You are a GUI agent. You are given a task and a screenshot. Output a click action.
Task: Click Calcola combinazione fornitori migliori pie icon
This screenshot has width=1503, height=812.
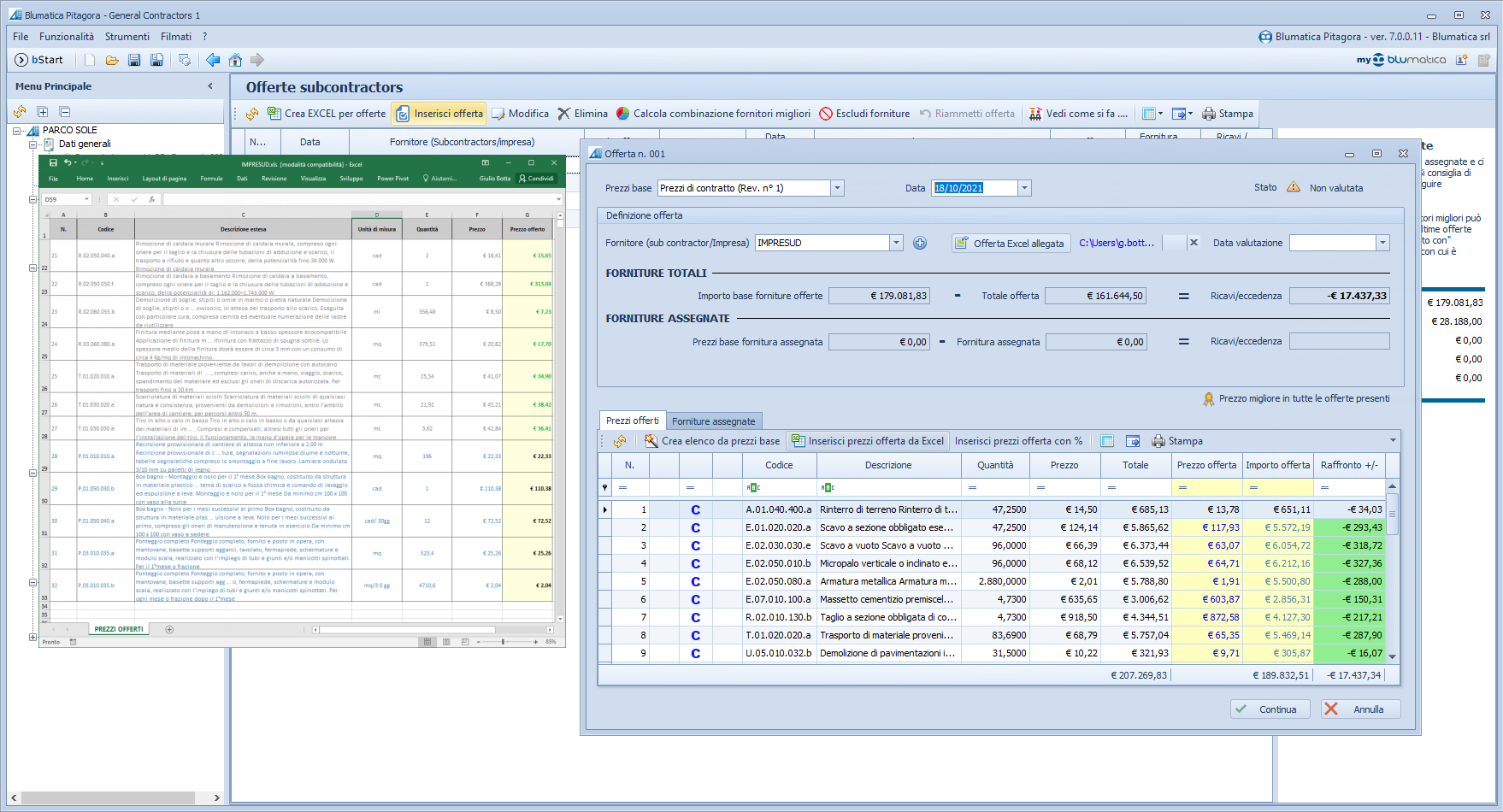623,114
